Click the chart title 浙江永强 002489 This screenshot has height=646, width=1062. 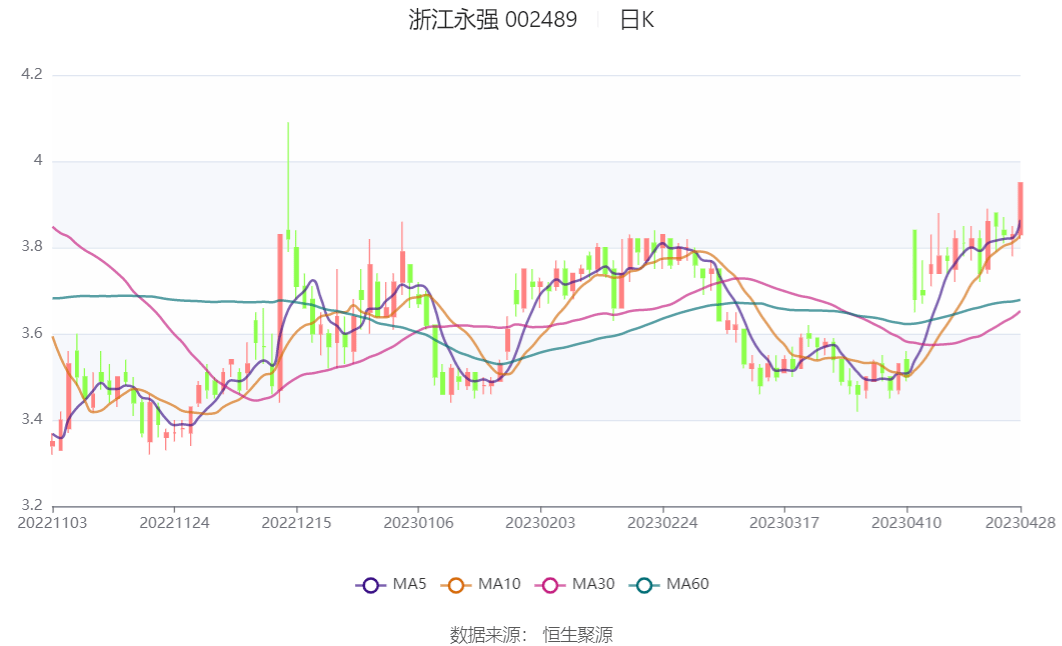coord(492,20)
